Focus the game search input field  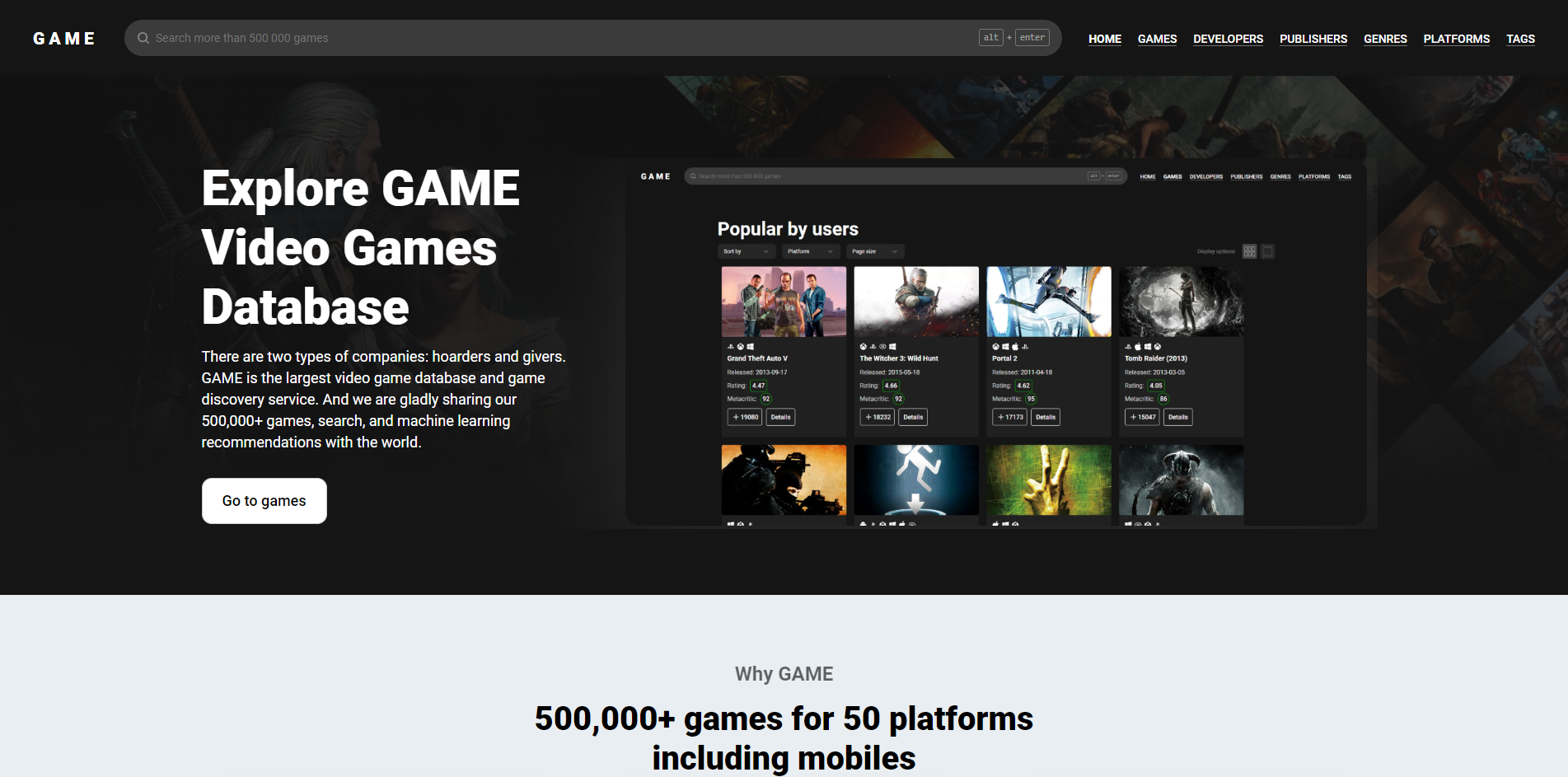[560, 38]
